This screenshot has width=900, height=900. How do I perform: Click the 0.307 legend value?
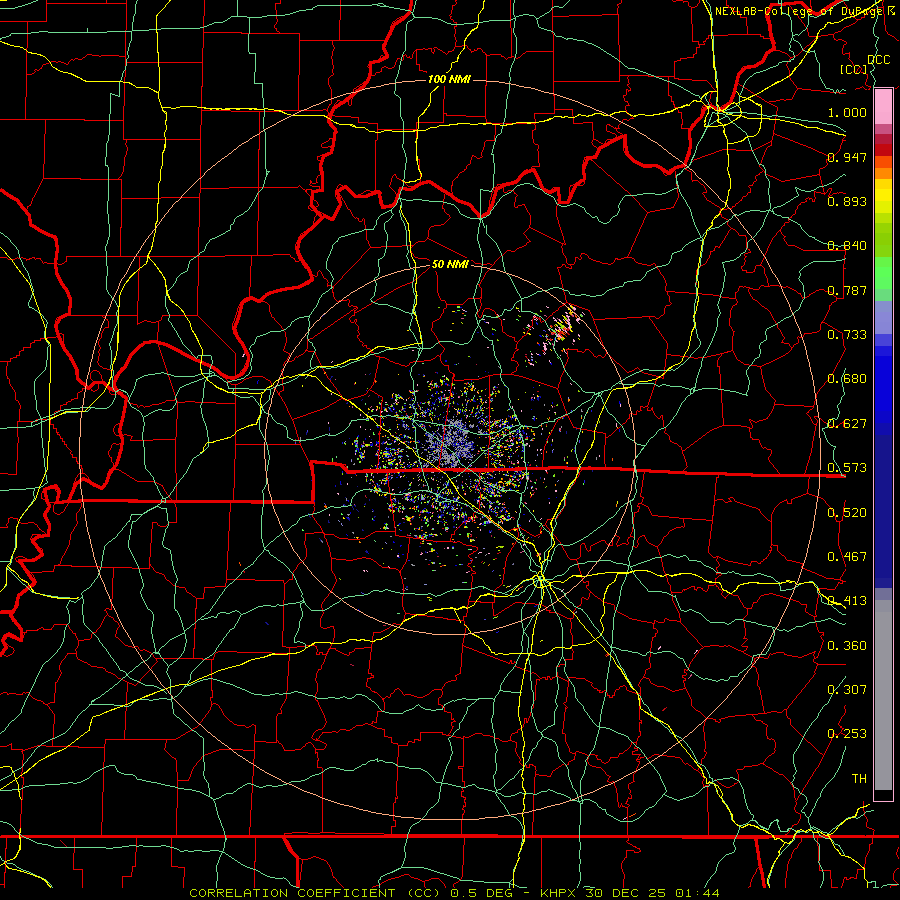847,689
